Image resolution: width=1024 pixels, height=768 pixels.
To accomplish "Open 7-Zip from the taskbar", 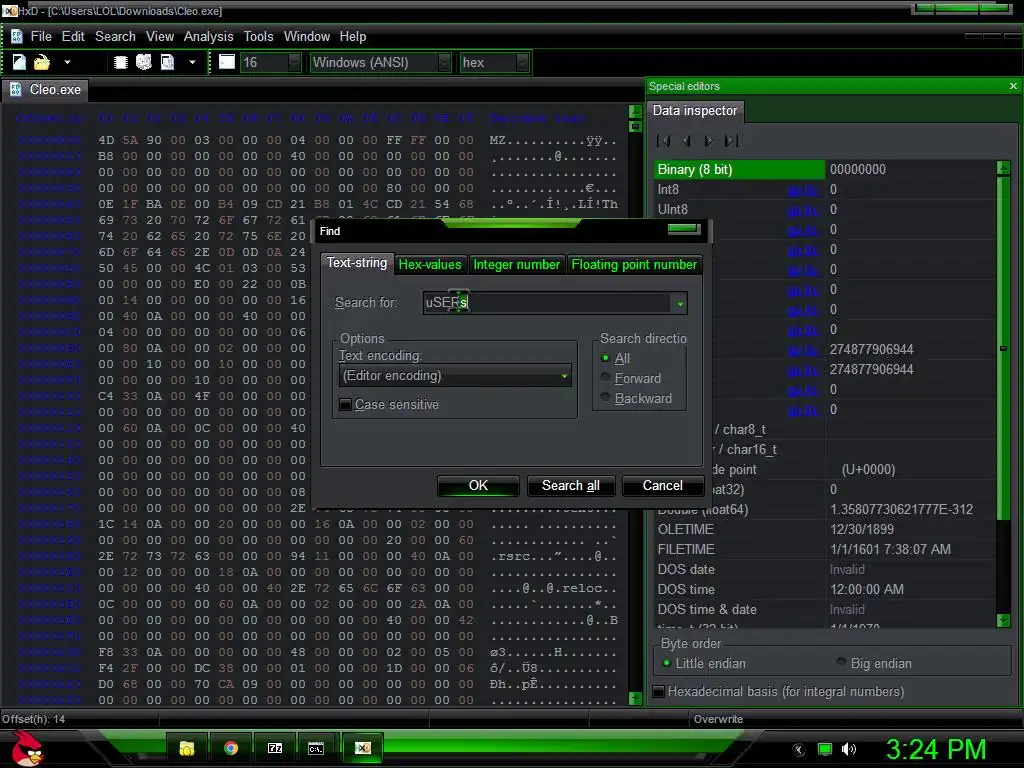I will click(x=275, y=748).
